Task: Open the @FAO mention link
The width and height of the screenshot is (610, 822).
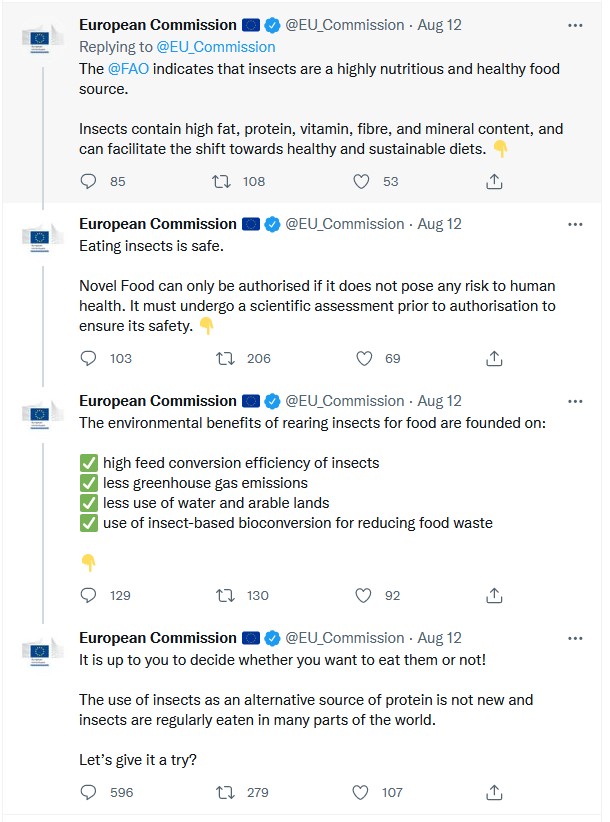Action: coord(128,69)
